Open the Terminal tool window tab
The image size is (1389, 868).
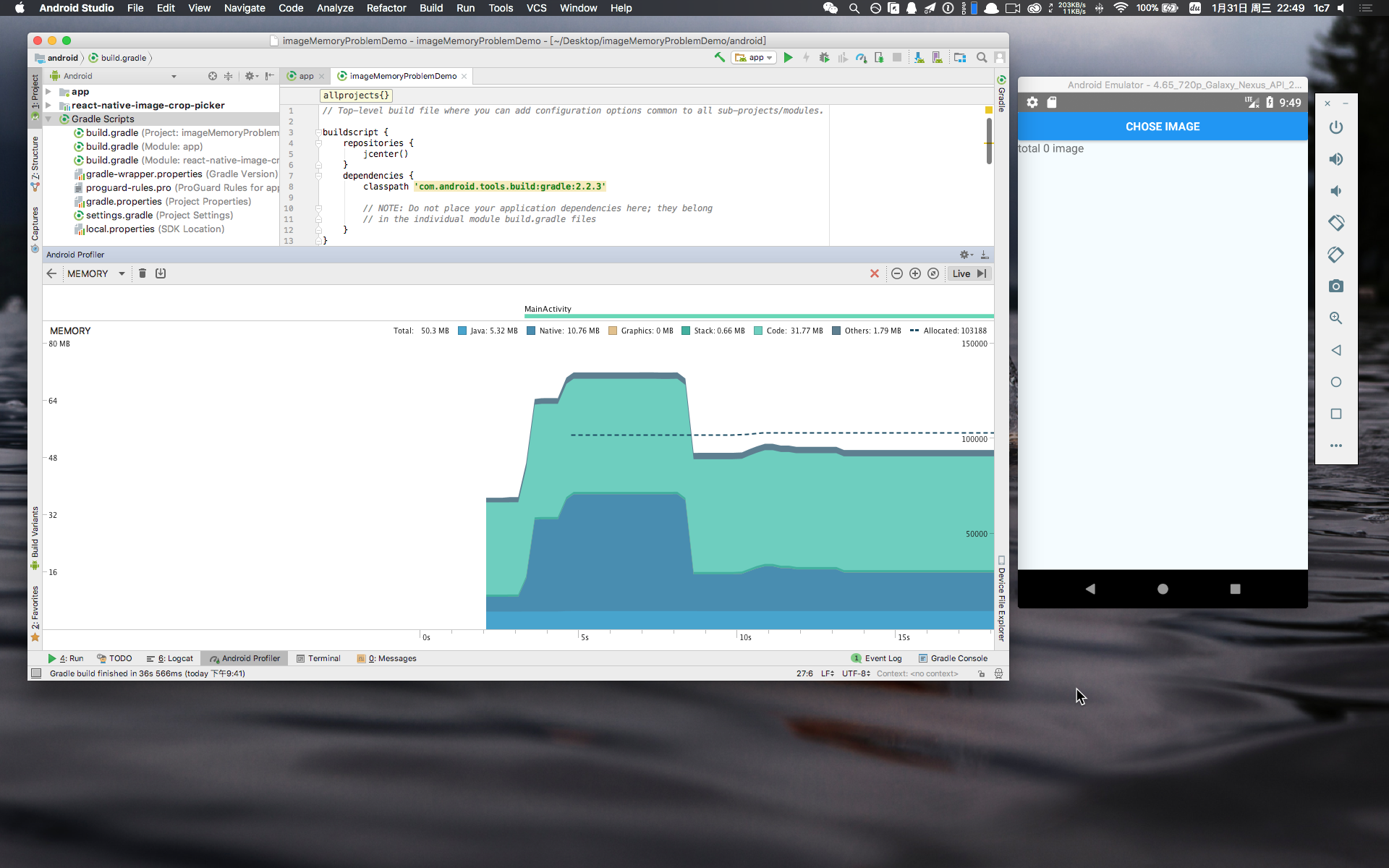pyautogui.click(x=318, y=658)
